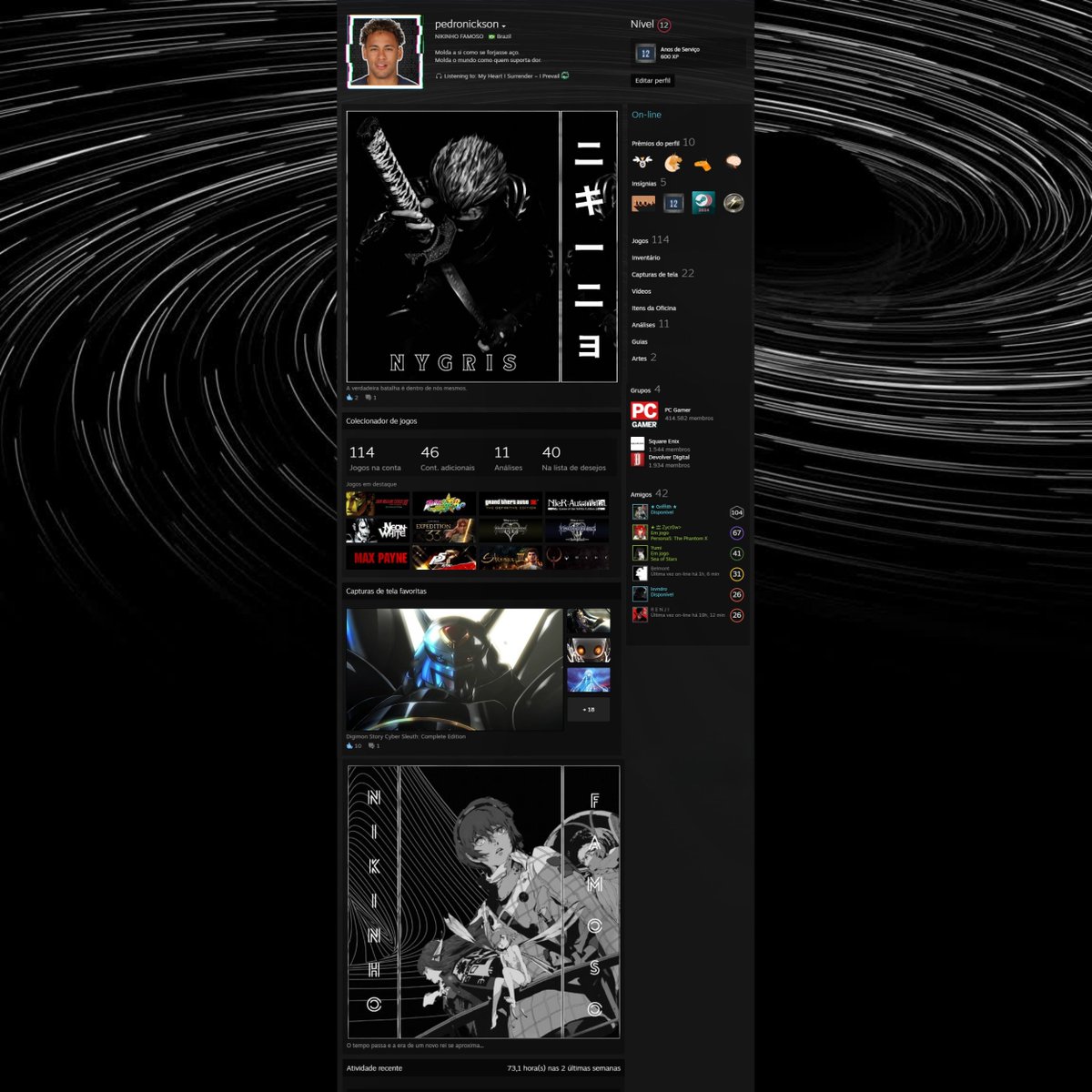The height and width of the screenshot is (1092, 1092).
Task: Open Square Enix group avatar
Action: tap(637, 443)
